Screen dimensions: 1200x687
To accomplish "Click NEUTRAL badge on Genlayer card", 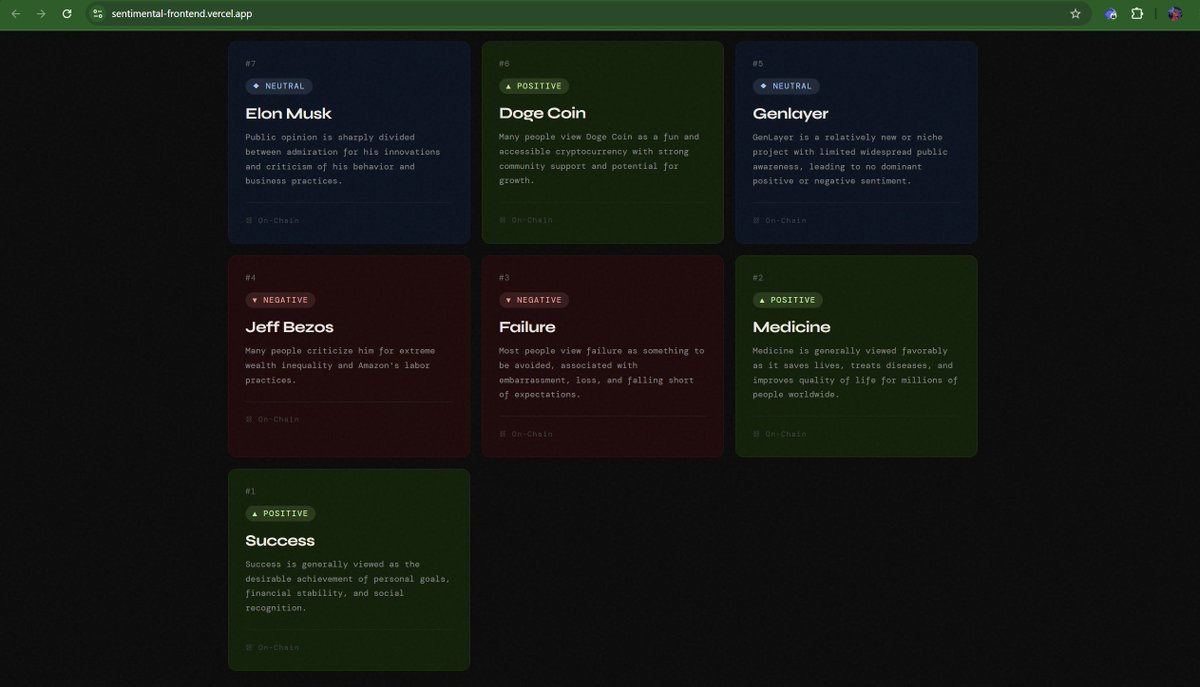I will click(x=786, y=86).
